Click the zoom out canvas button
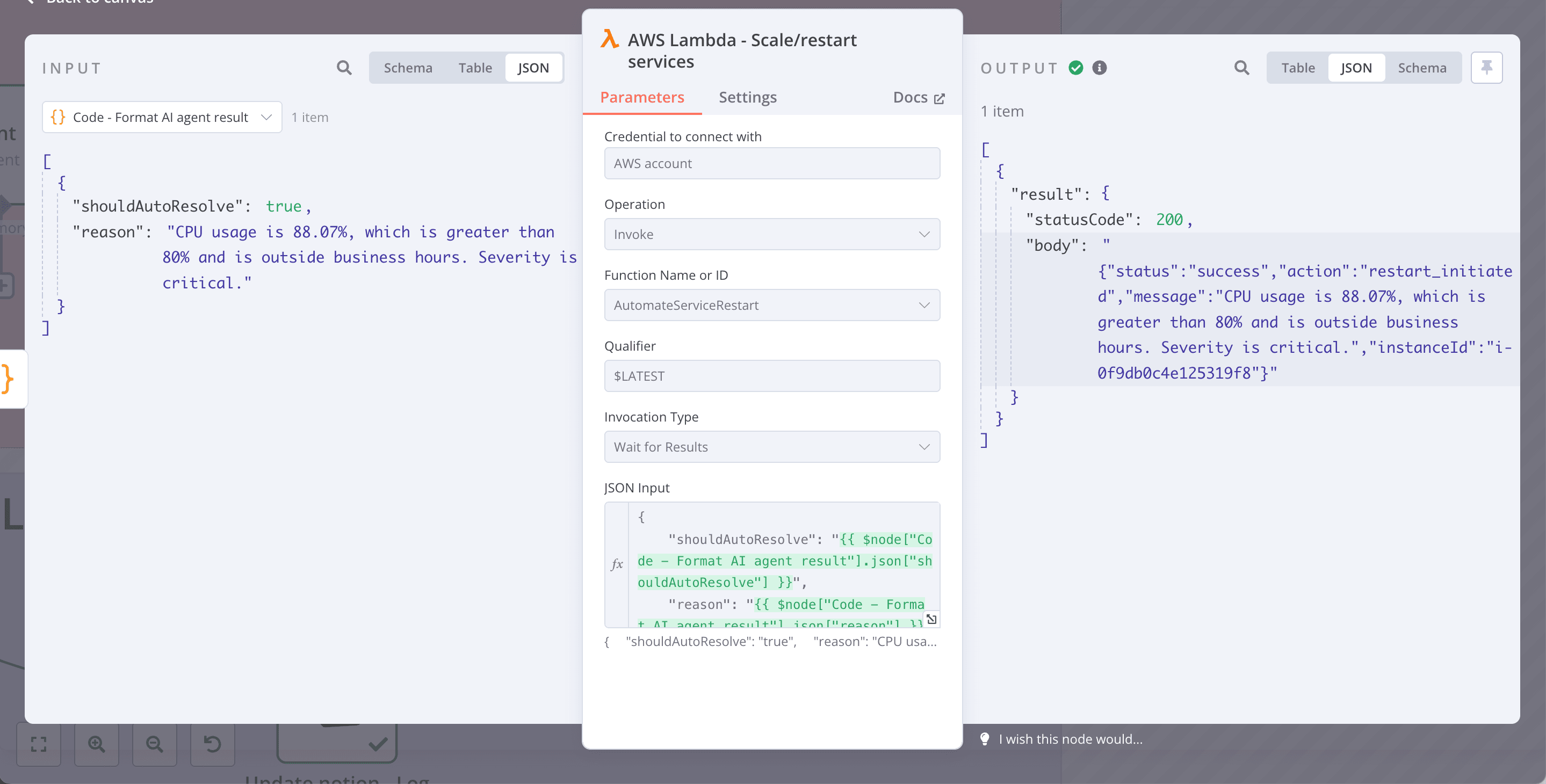The width and height of the screenshot is (1546, 784). coord(155,744)
